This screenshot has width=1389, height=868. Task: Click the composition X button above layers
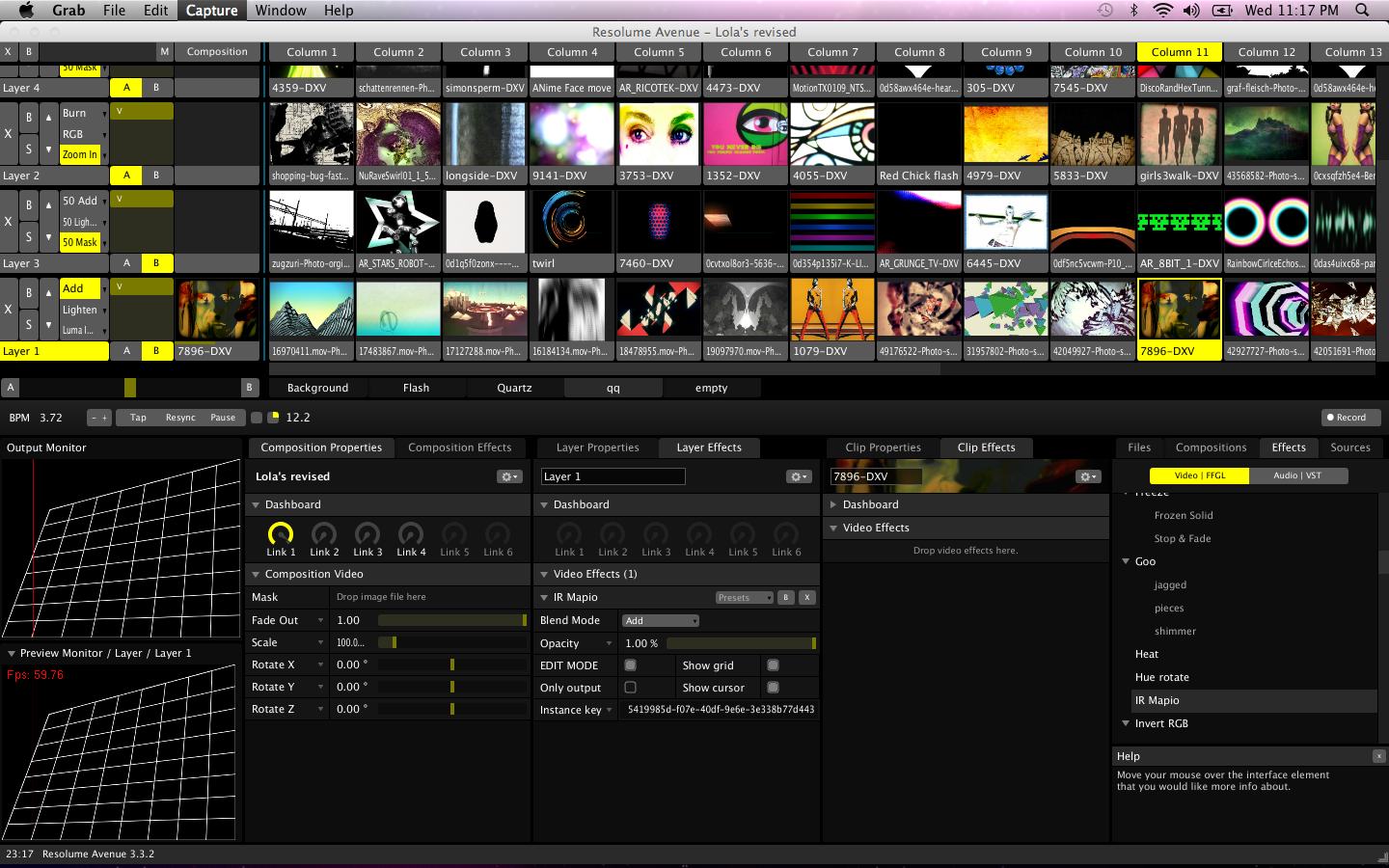click(9, 52)
